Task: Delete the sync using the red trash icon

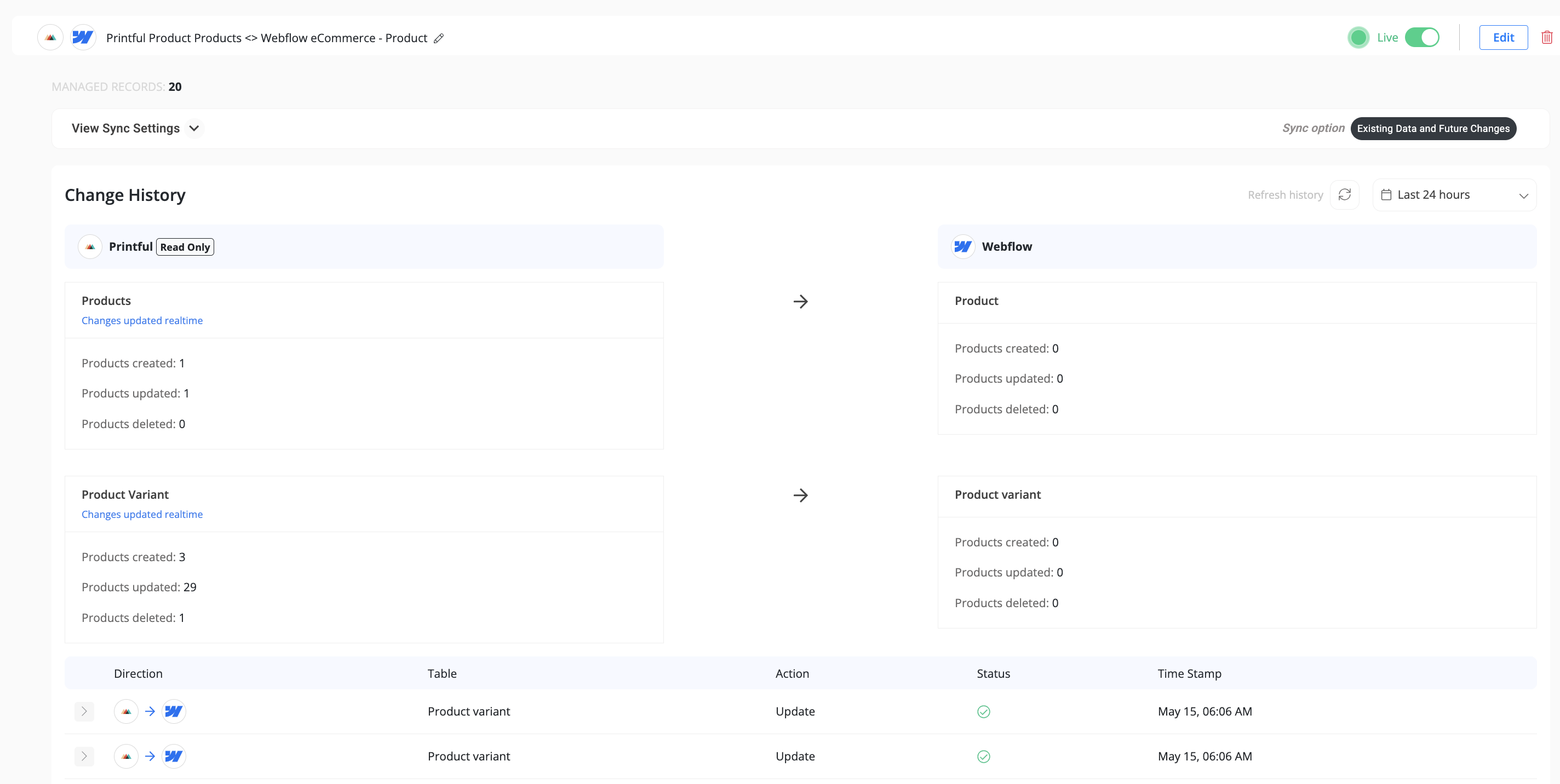Action: pos(1547,38)
